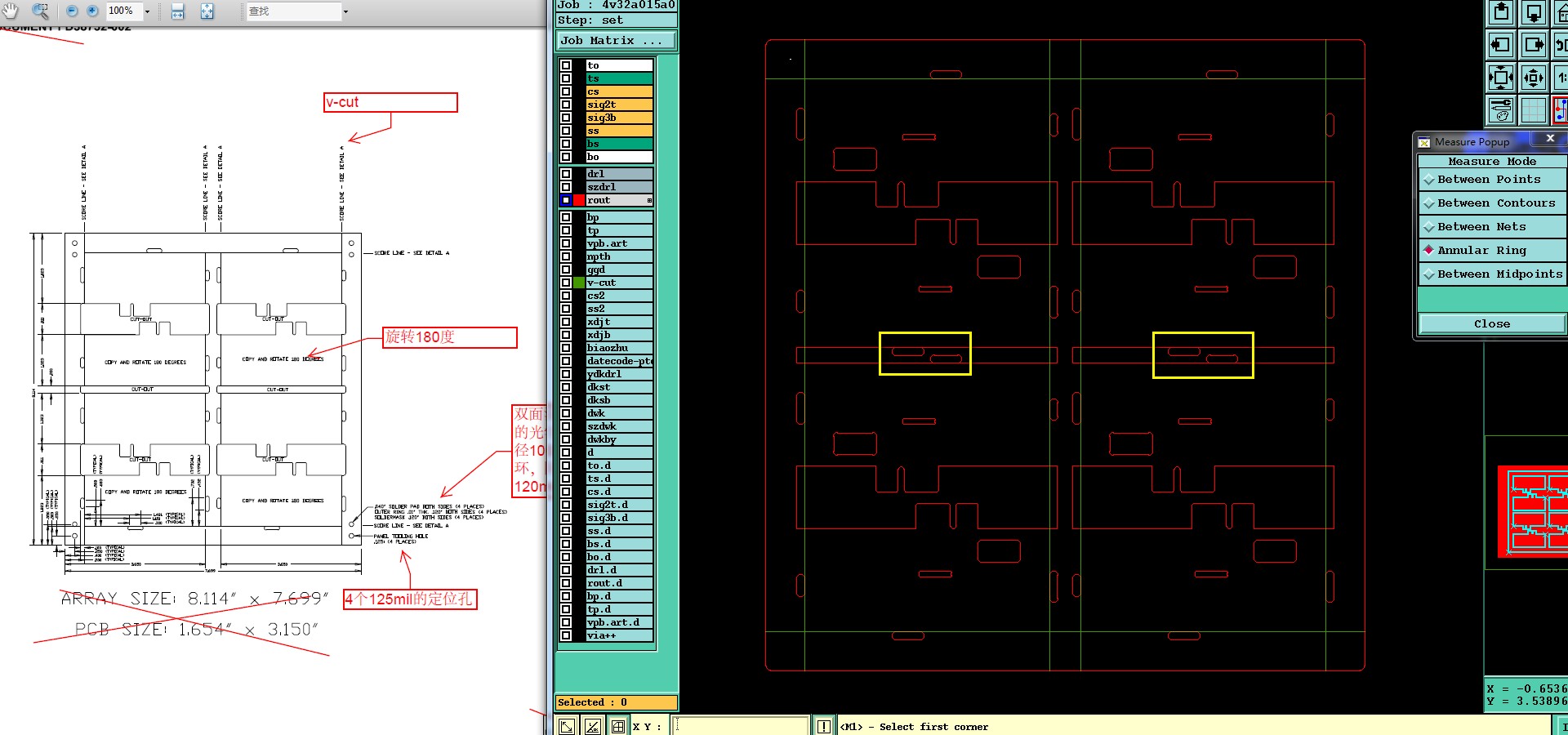Click the Job name header field

click(x=617, y=5)
